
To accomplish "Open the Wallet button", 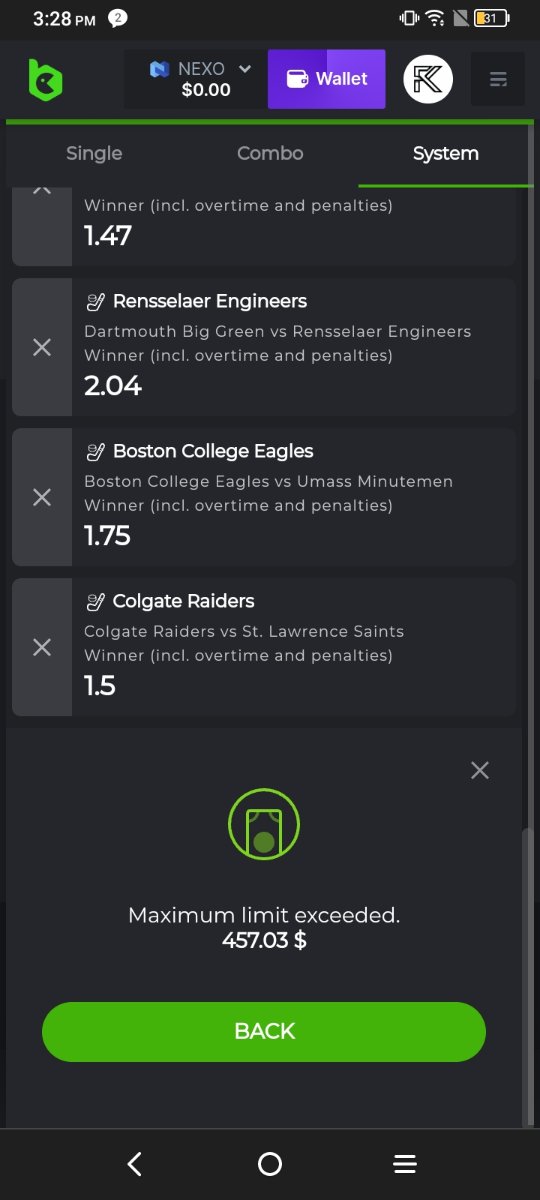I will point(327,79).
